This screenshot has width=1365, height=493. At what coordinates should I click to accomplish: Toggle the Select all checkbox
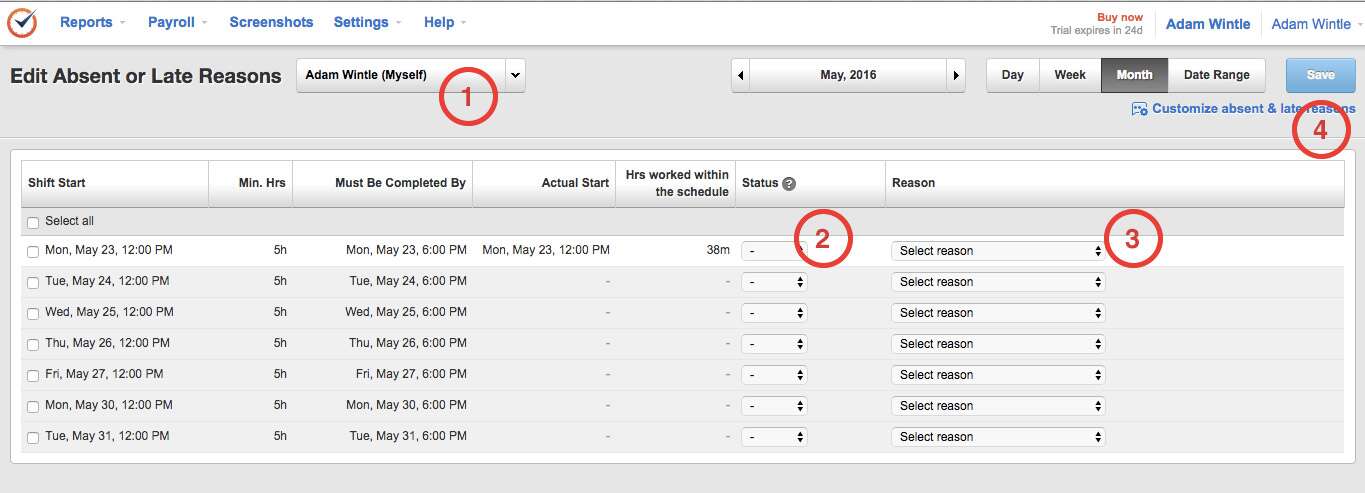(x=33, y=222)
